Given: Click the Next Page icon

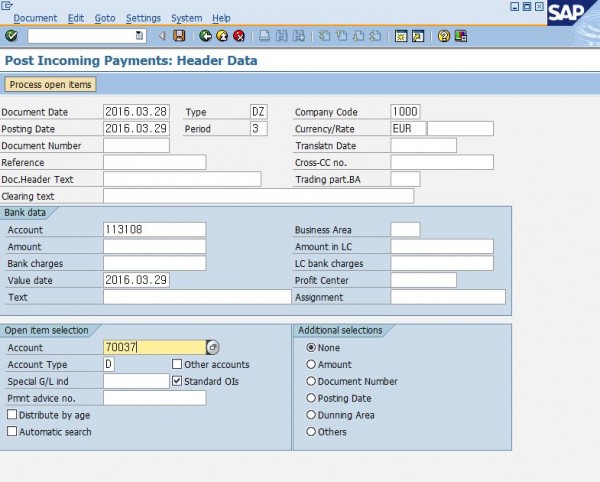Looking at the screenshot, I should point(359,36).
